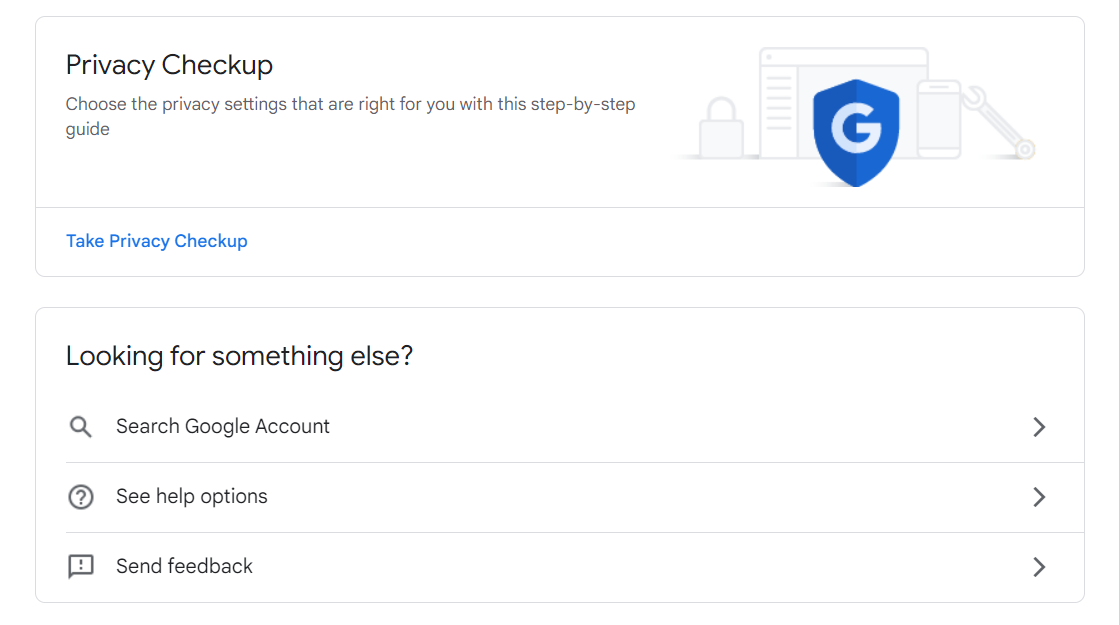This screenshot has width=1119, height=625.
Task: Click the magnifying glass search icon
Action: click(81, 427)
